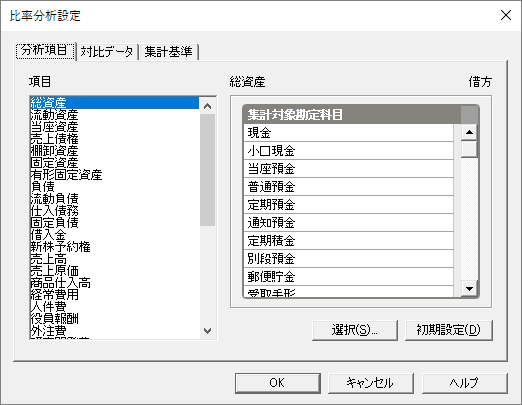Select the 普通預金 row in the account table
522x405 pixels.
[x=349, y=187]
